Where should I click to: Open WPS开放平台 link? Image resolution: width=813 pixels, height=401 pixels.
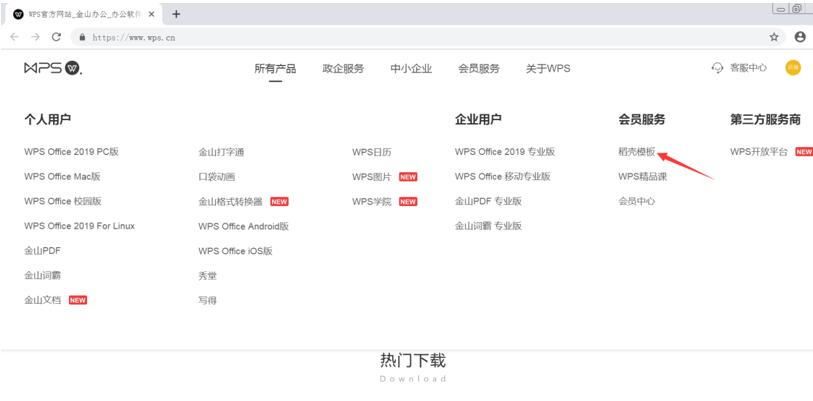point(759,152)
